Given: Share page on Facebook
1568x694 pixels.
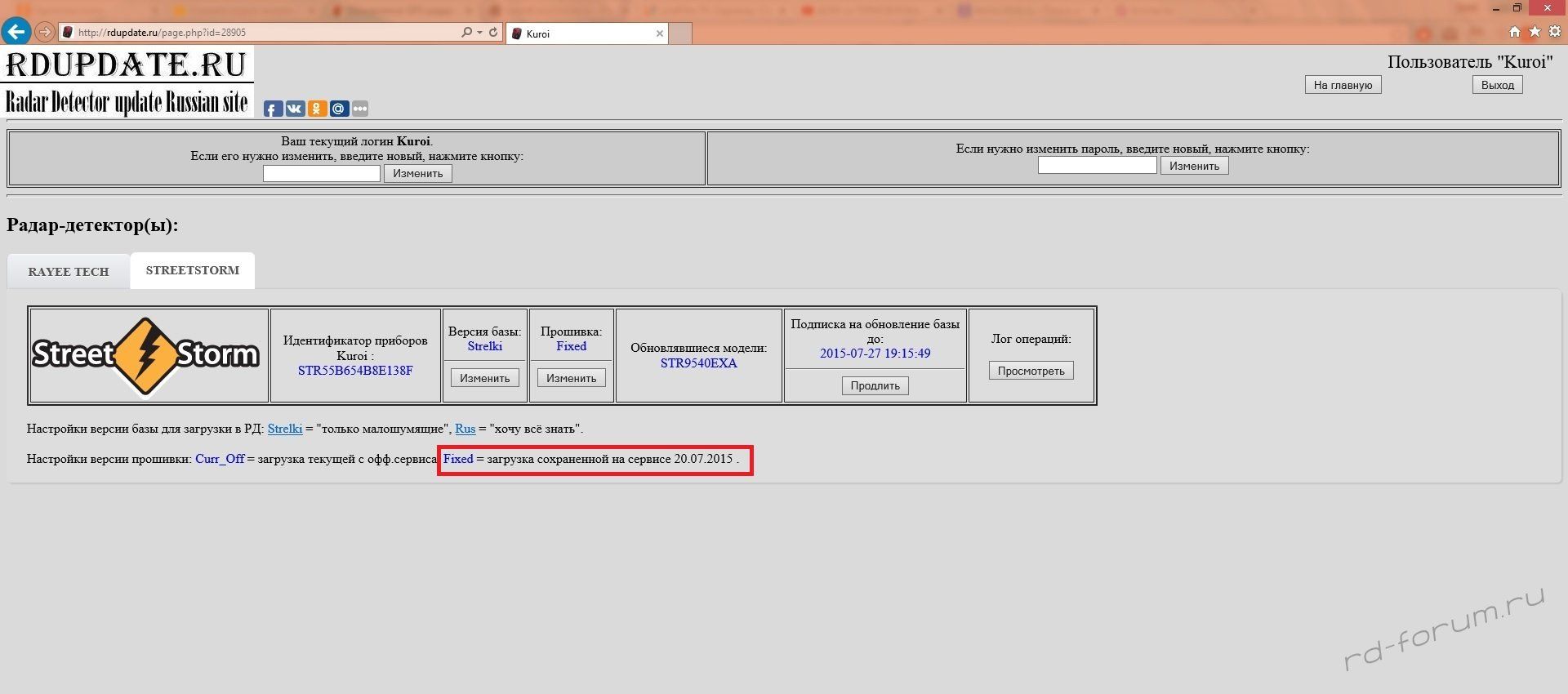Looking at the screenshot, I should pyautogui.click(x=274, y=109).
